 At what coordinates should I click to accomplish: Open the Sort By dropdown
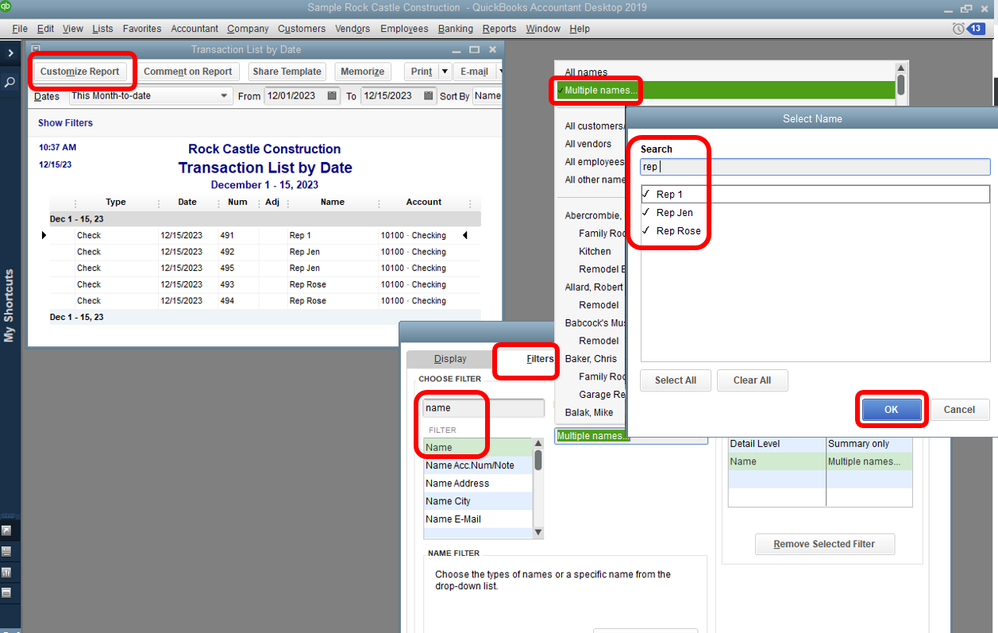pyautogui.click(x=487, y=95)
